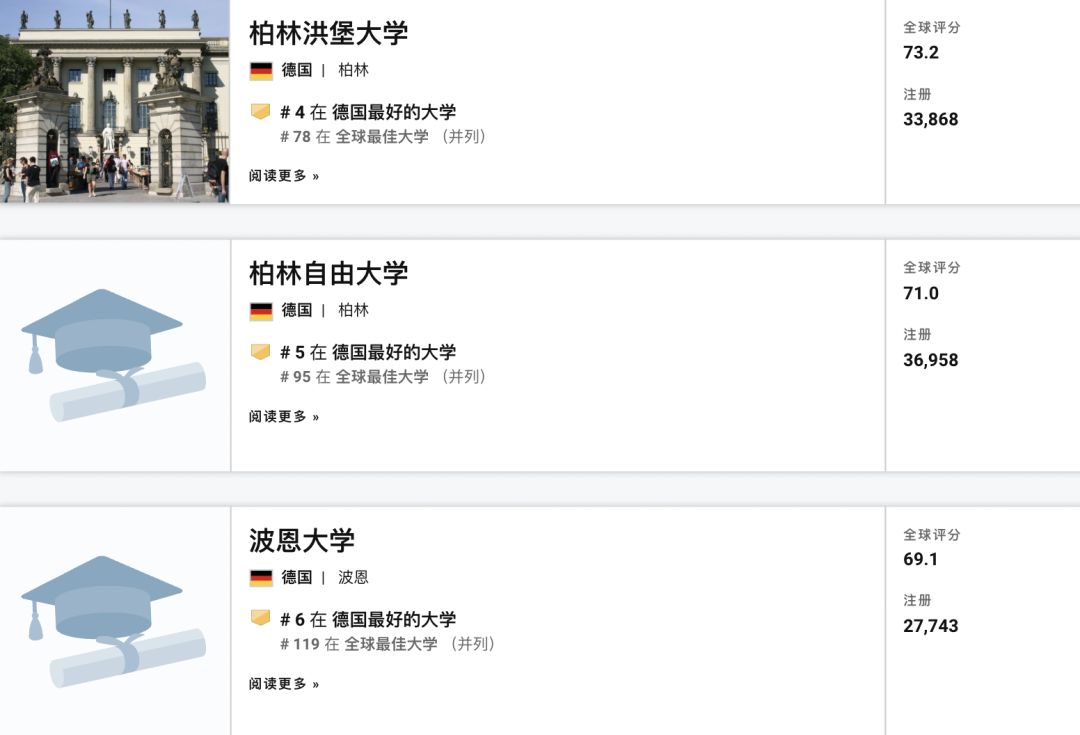The image size is (1080, 735).
Task: Click the German flag in 柏林自由大学 card
Action: point(261,311)
